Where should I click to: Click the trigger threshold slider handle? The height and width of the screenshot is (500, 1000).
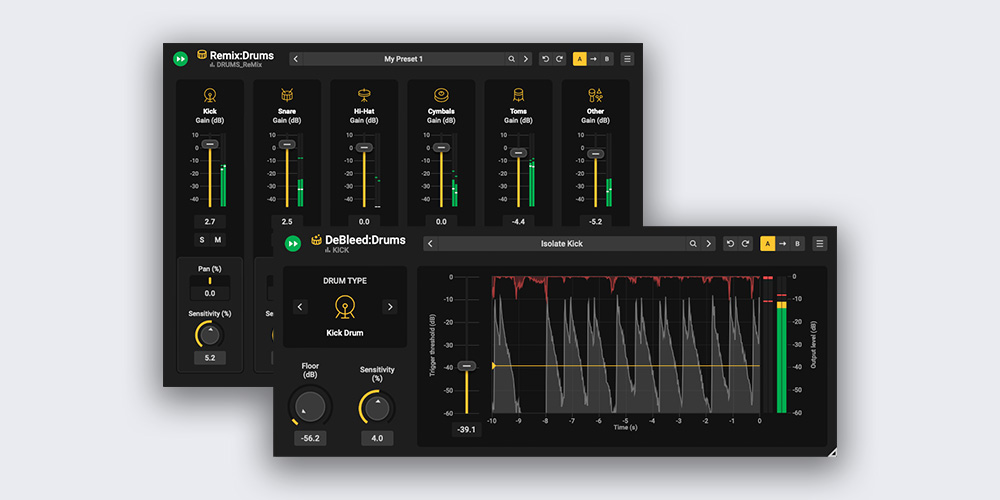(x=466, y=366)
